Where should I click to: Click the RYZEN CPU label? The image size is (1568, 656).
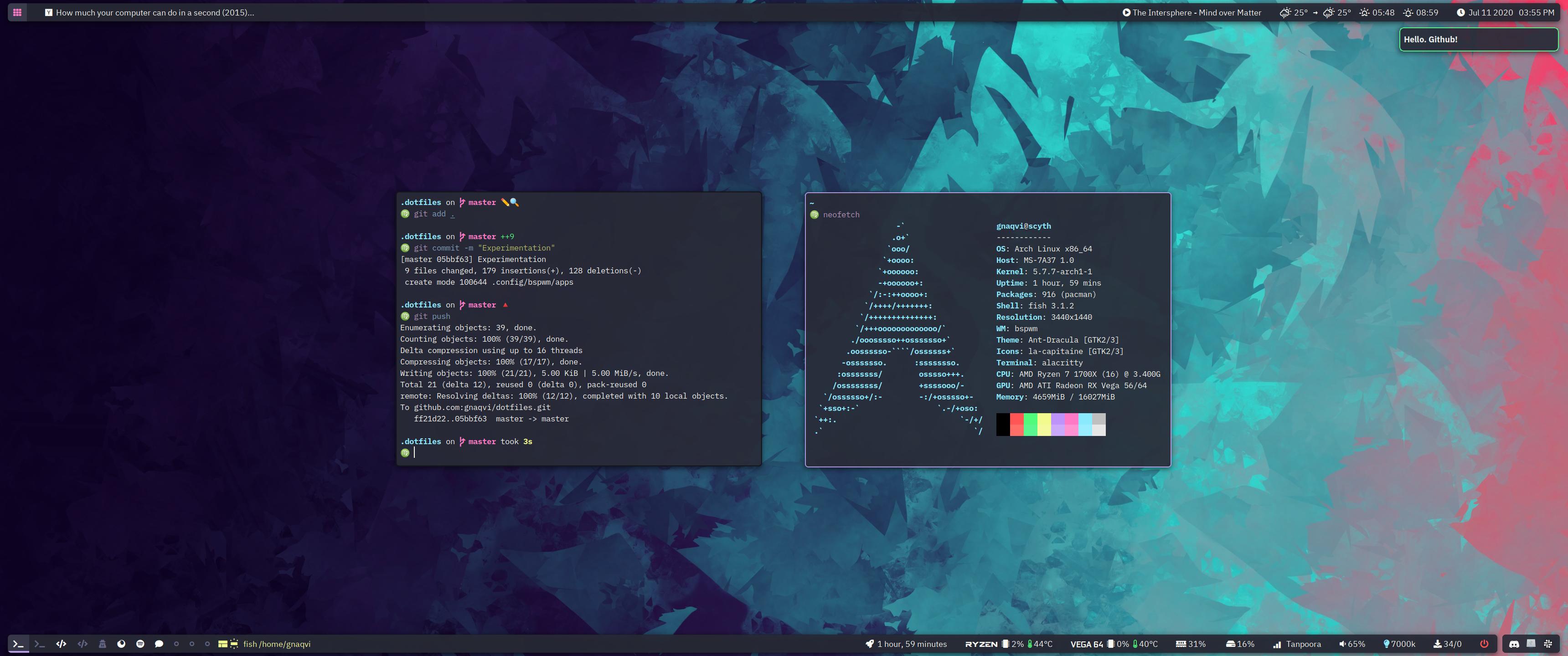click(x=981, y=644)
